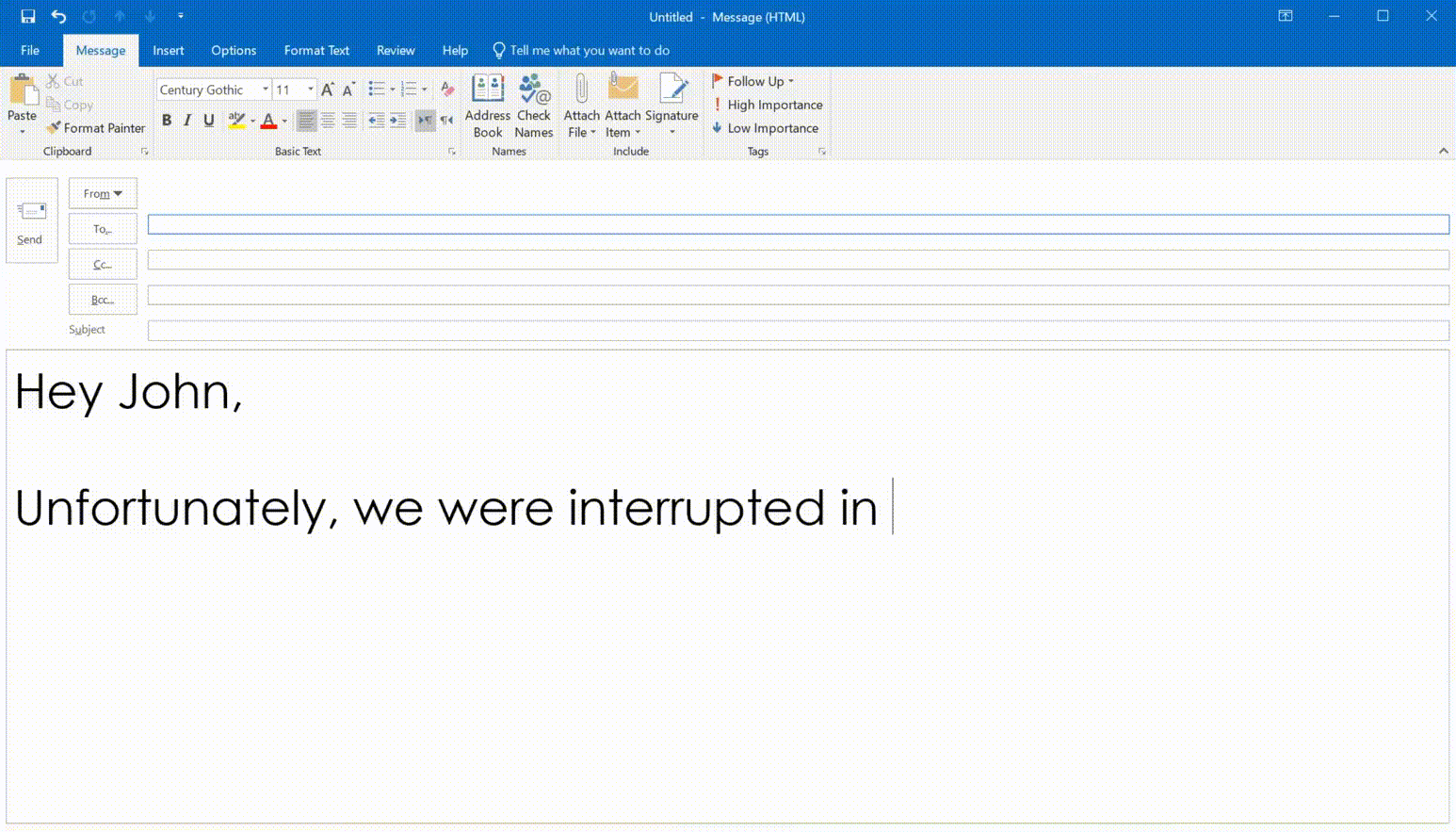Collapse the ribbon with the chevron
1456x832 pixels.
(1443, 151)
